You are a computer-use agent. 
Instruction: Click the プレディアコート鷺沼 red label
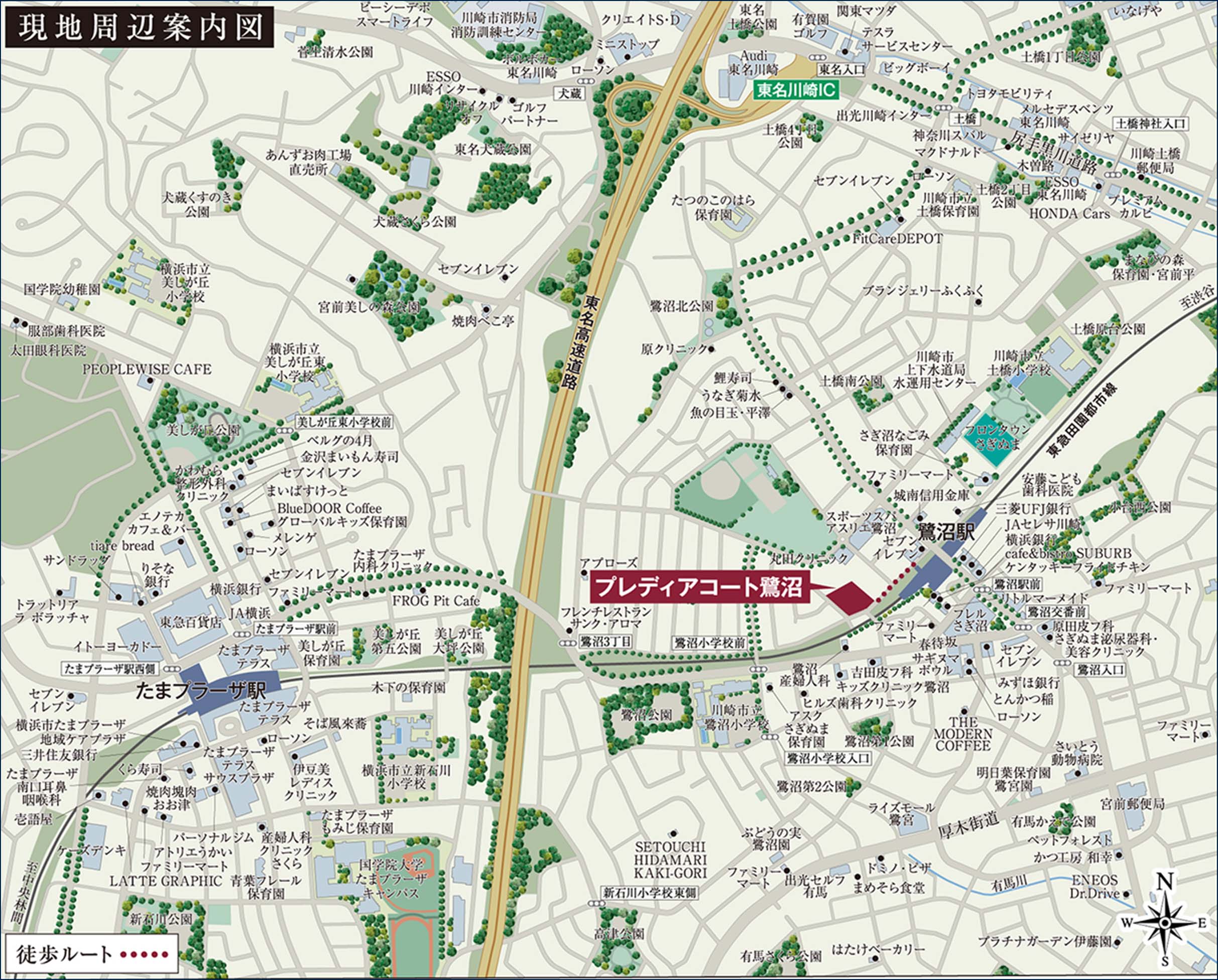pos(700,587)
